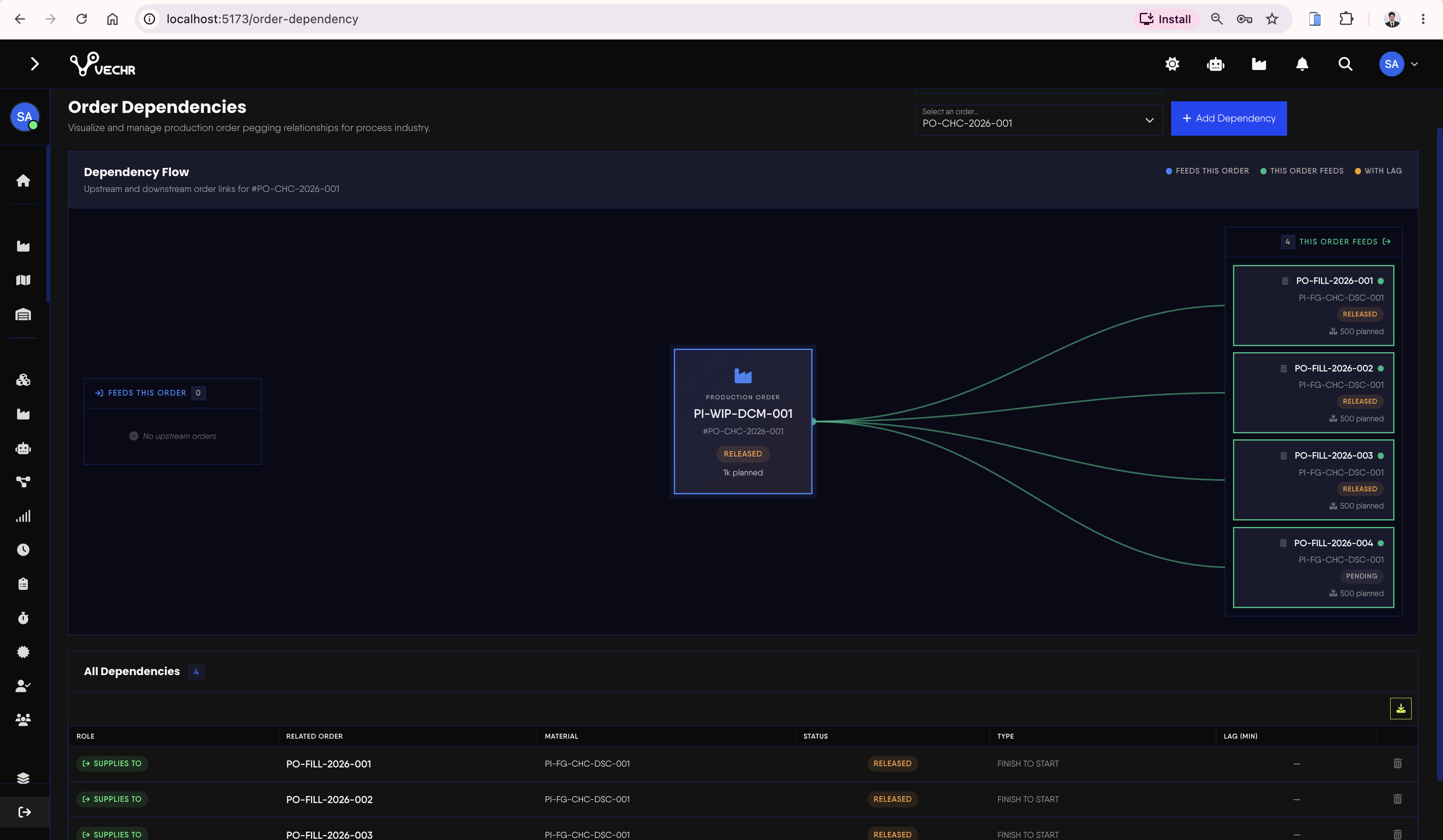Toggle theme with the sun icon
The image size is (1443, 840).
point(1172,64)
